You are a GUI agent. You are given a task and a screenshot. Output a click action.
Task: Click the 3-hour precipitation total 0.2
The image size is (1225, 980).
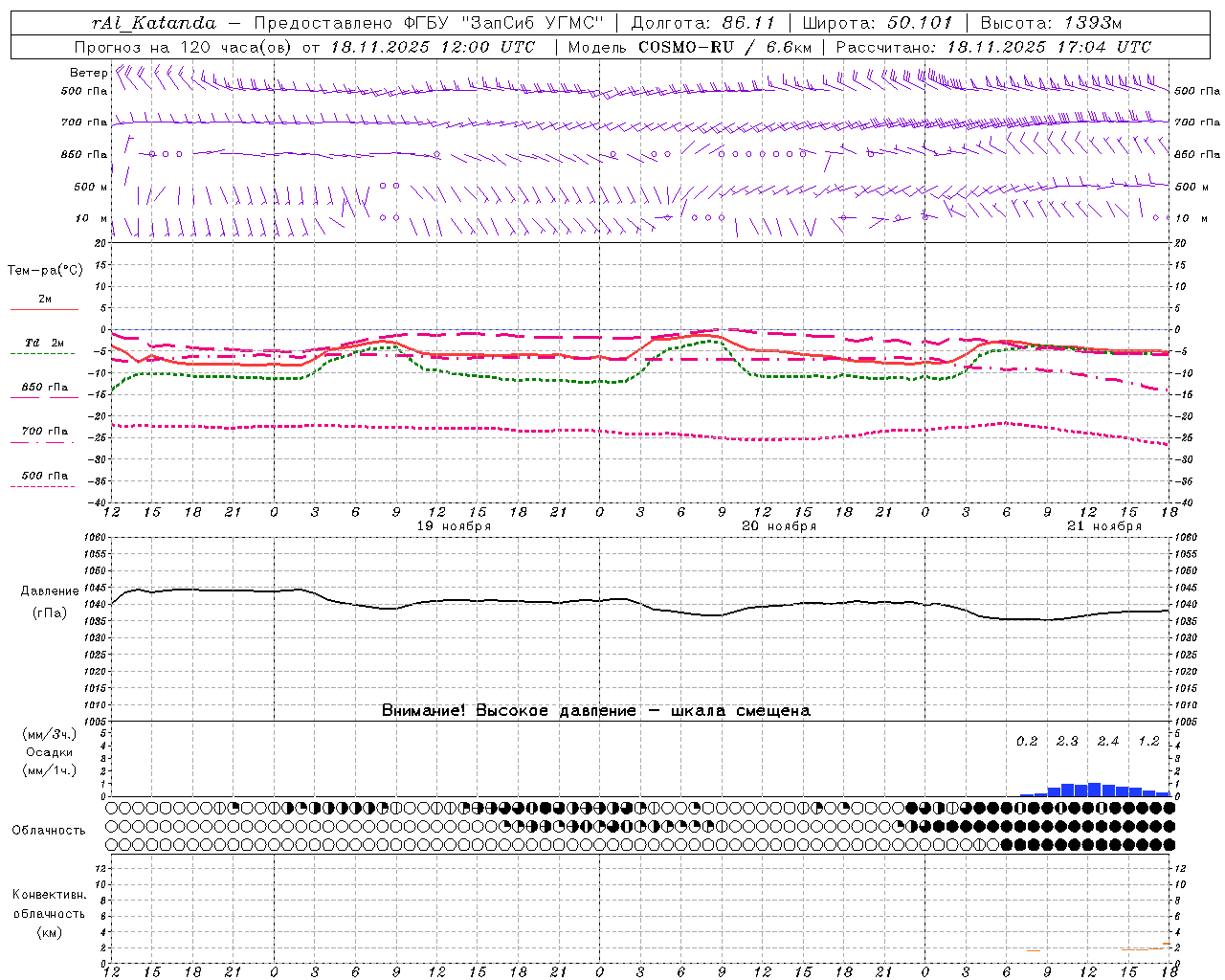tap(1027, 741)
